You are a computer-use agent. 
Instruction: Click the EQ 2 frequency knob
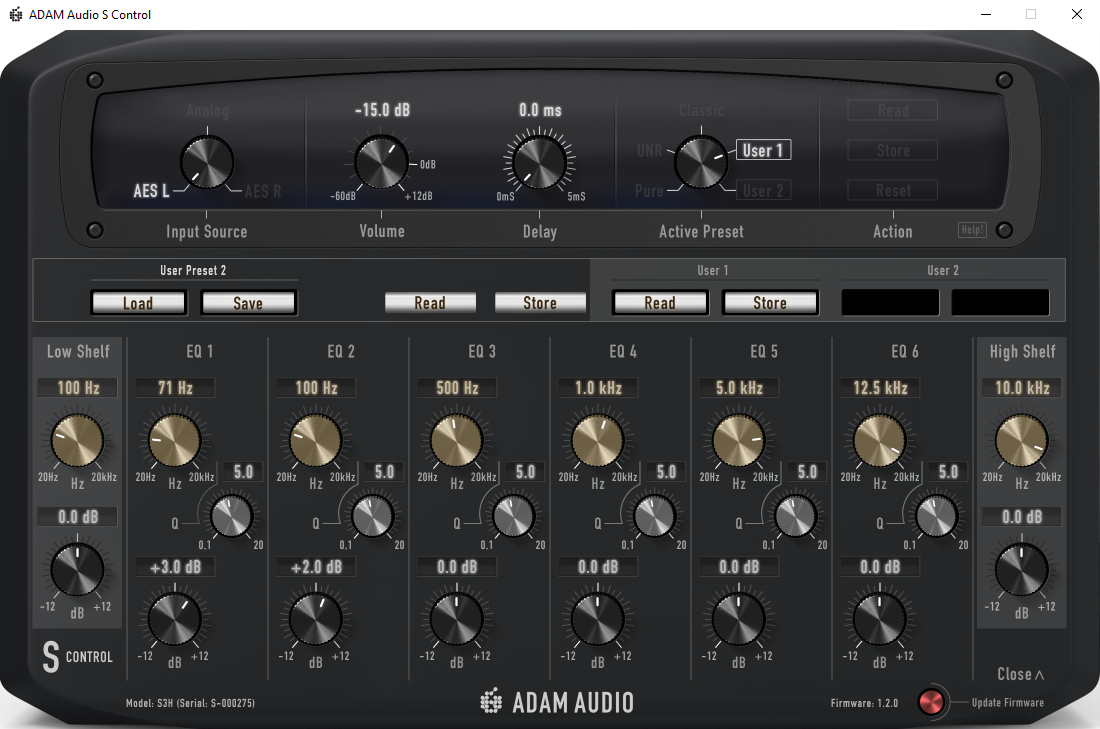(316, 441)
